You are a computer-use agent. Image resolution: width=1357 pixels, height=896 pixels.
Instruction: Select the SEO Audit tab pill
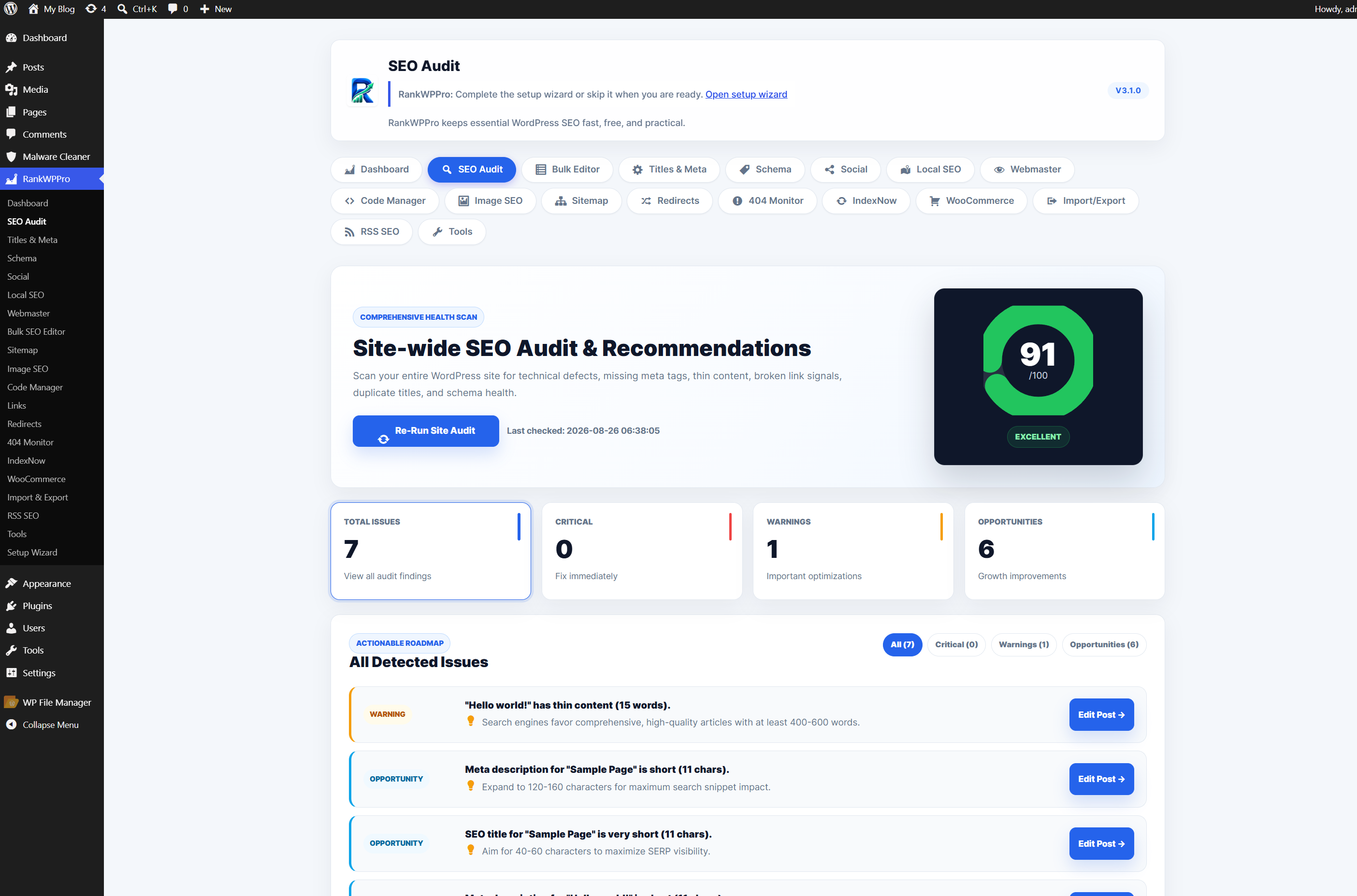pos(472,170)
